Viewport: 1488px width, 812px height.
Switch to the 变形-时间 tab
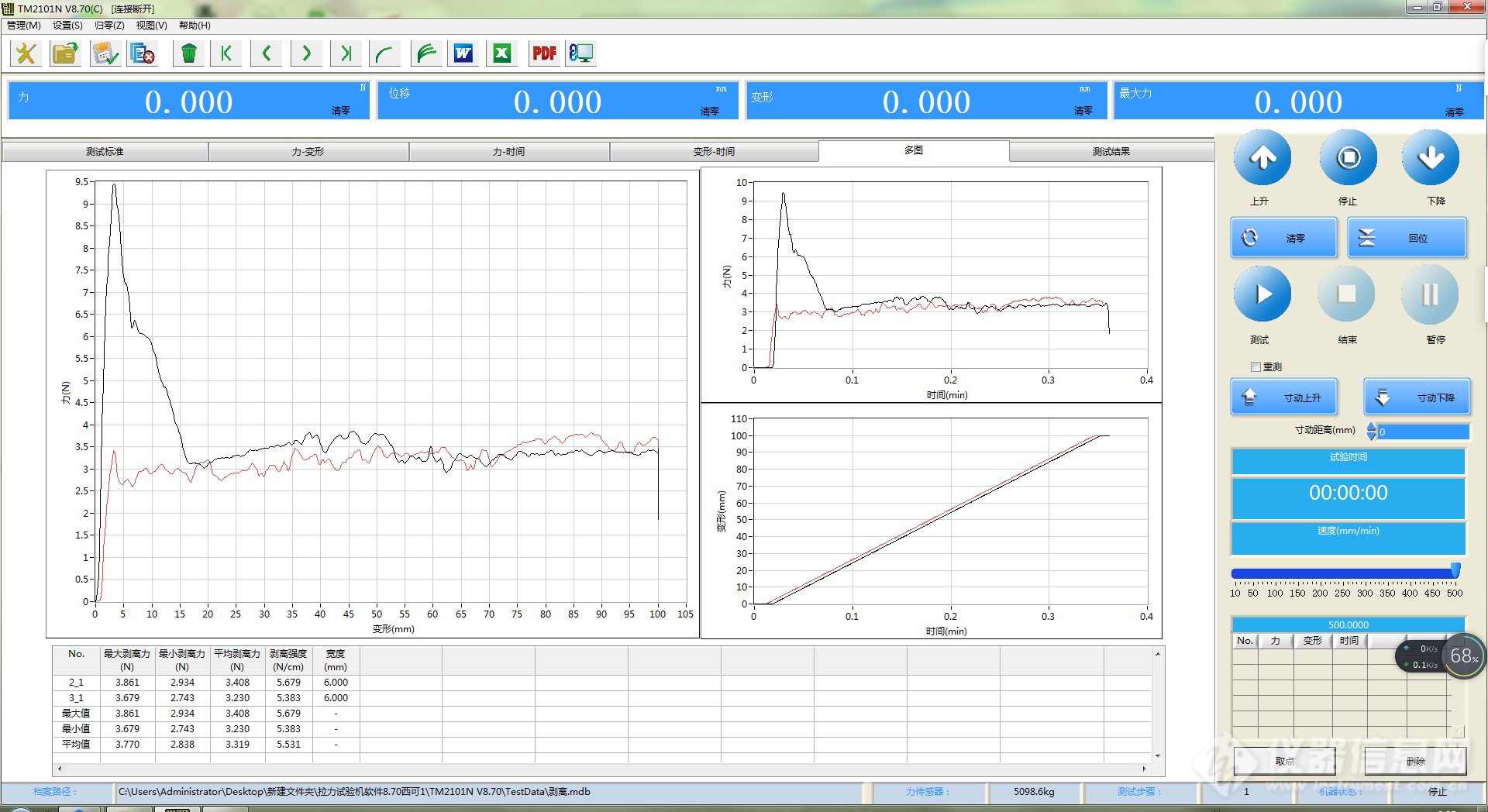(x=714, y=152)
